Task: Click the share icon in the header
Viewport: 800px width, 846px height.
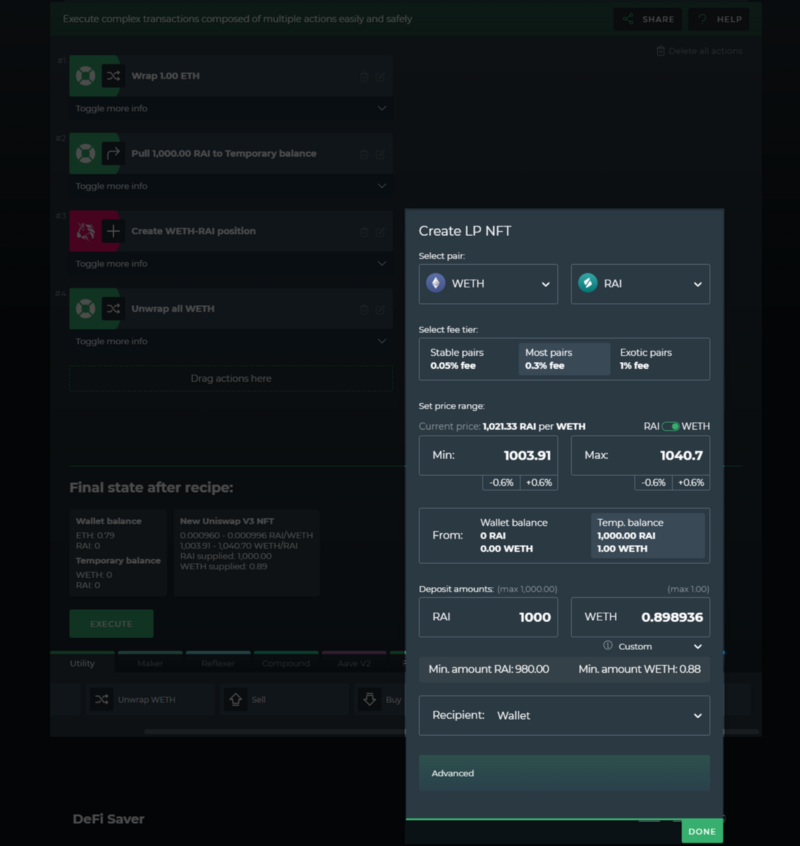Action: click(627, 19)
